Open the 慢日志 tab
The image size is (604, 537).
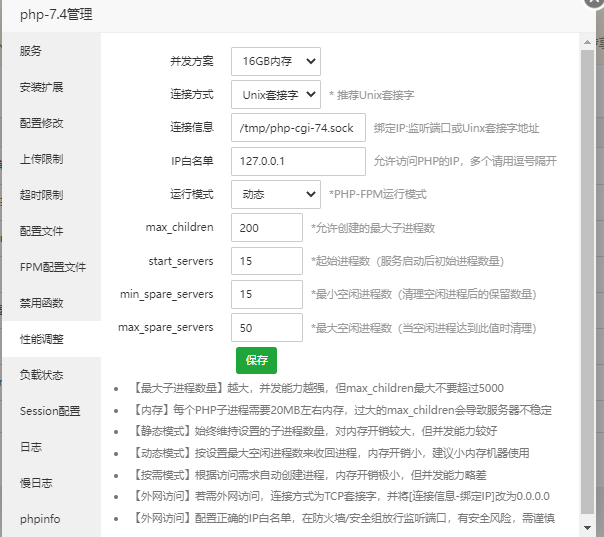(x=50, y=483)
